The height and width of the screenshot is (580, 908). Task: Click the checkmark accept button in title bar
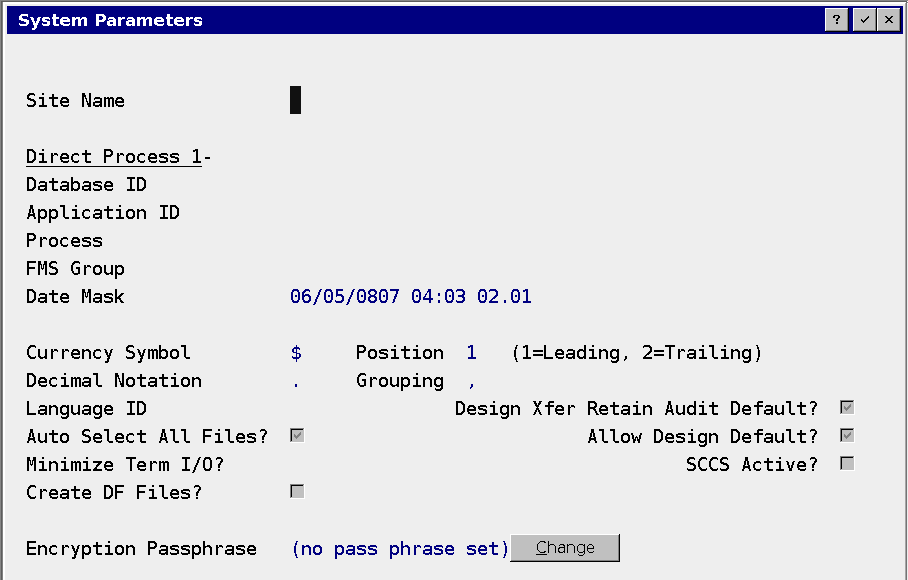(864, 20)
